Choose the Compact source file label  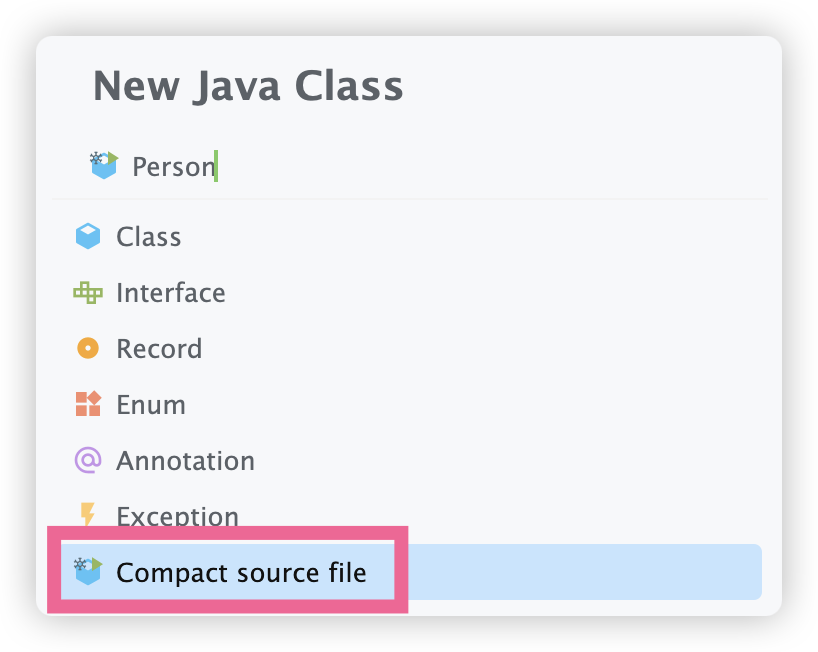pyautogui.click(x=241, y=573)
